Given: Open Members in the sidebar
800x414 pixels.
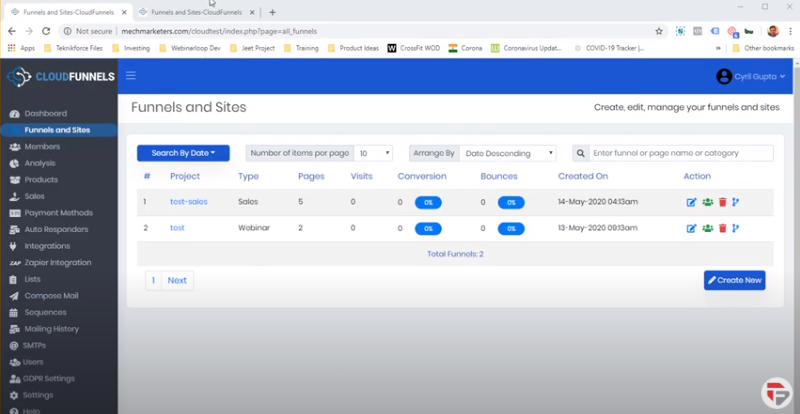Looking at the screenshot, I should [x=42, y=146].
